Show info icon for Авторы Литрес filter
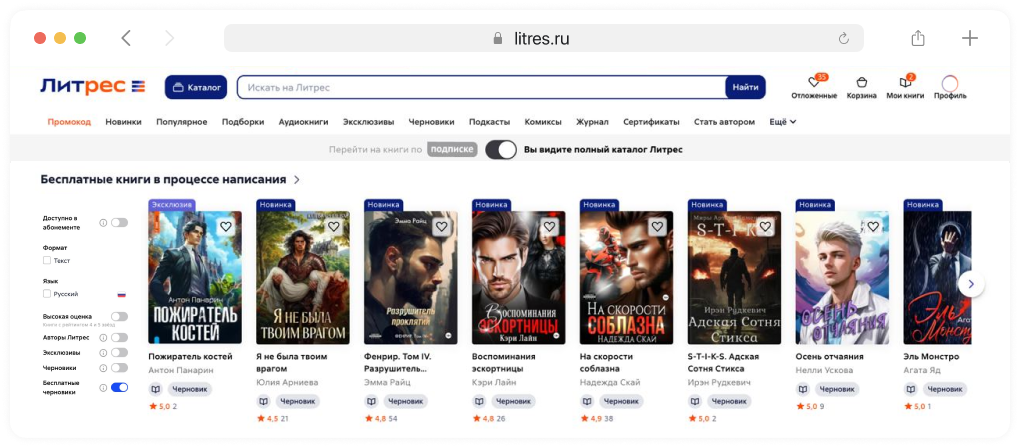 coord(103,337)
